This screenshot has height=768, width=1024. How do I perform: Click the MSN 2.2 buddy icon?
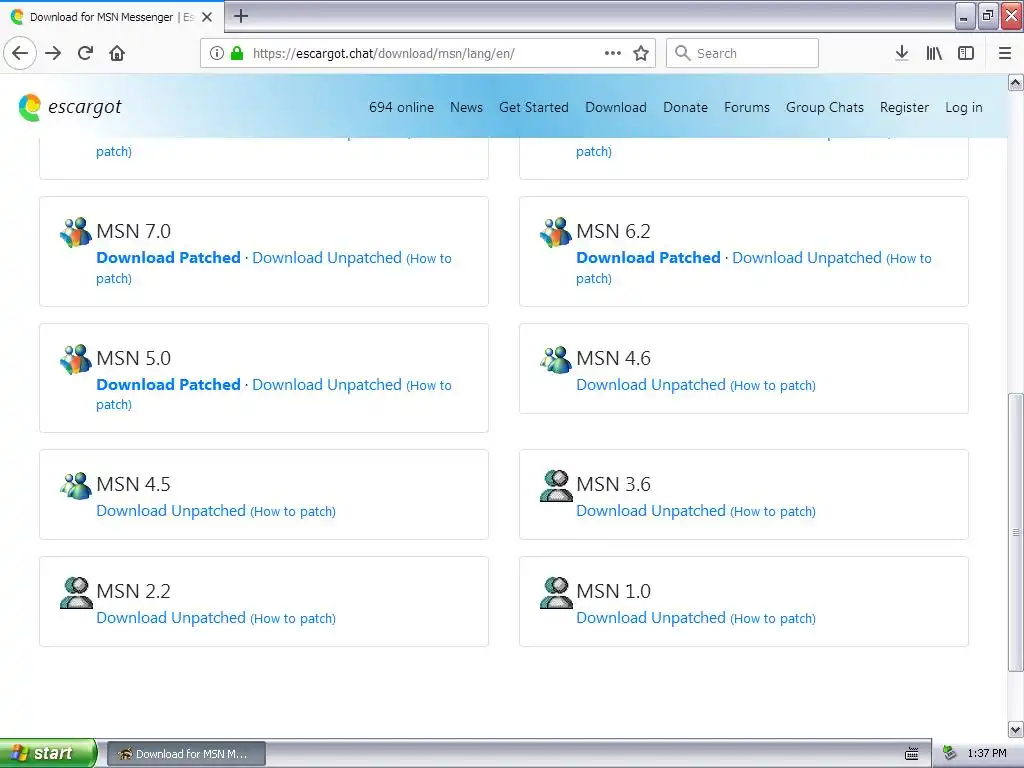(76, 592)
